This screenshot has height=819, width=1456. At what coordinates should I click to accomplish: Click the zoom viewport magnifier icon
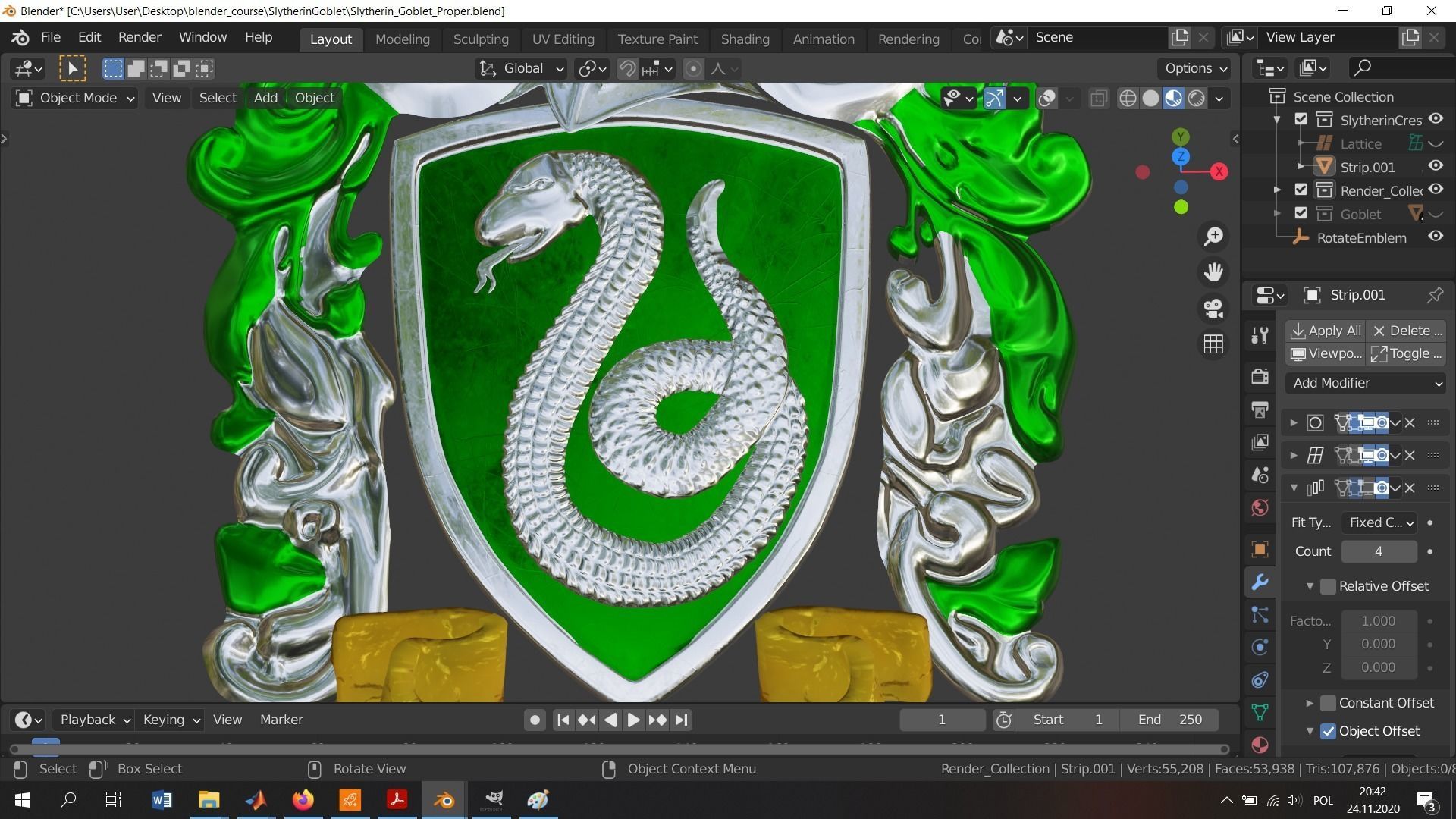coord(1213,236)
